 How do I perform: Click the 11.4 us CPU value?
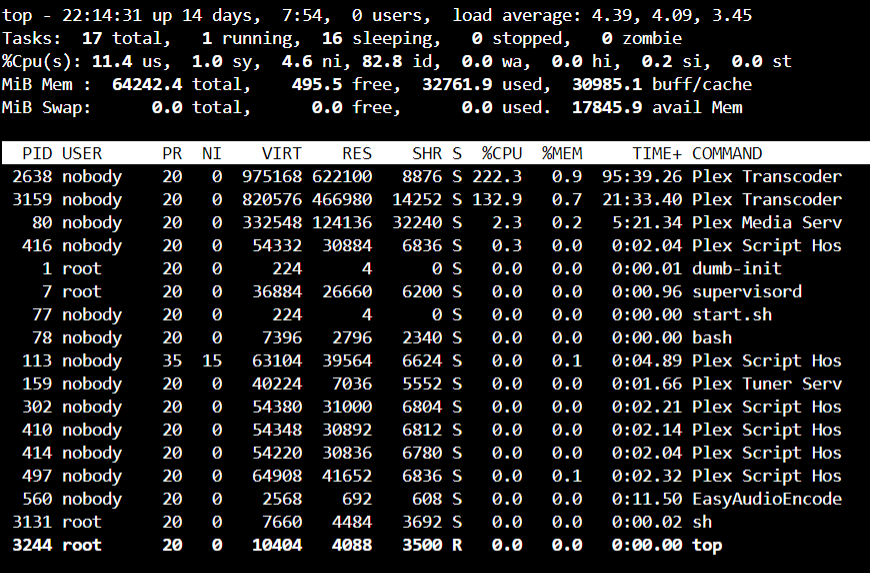point(112,61)
